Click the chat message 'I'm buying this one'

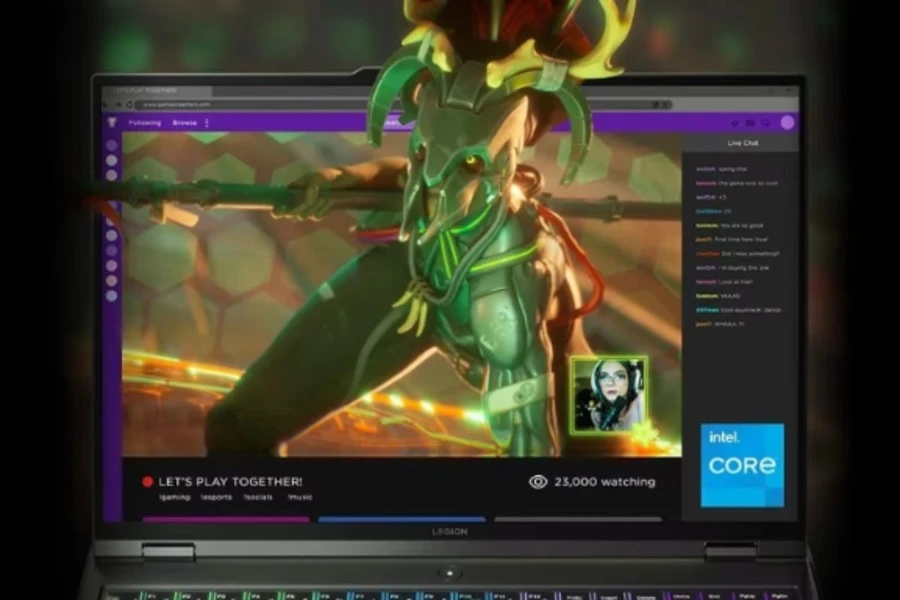point(732,268)
